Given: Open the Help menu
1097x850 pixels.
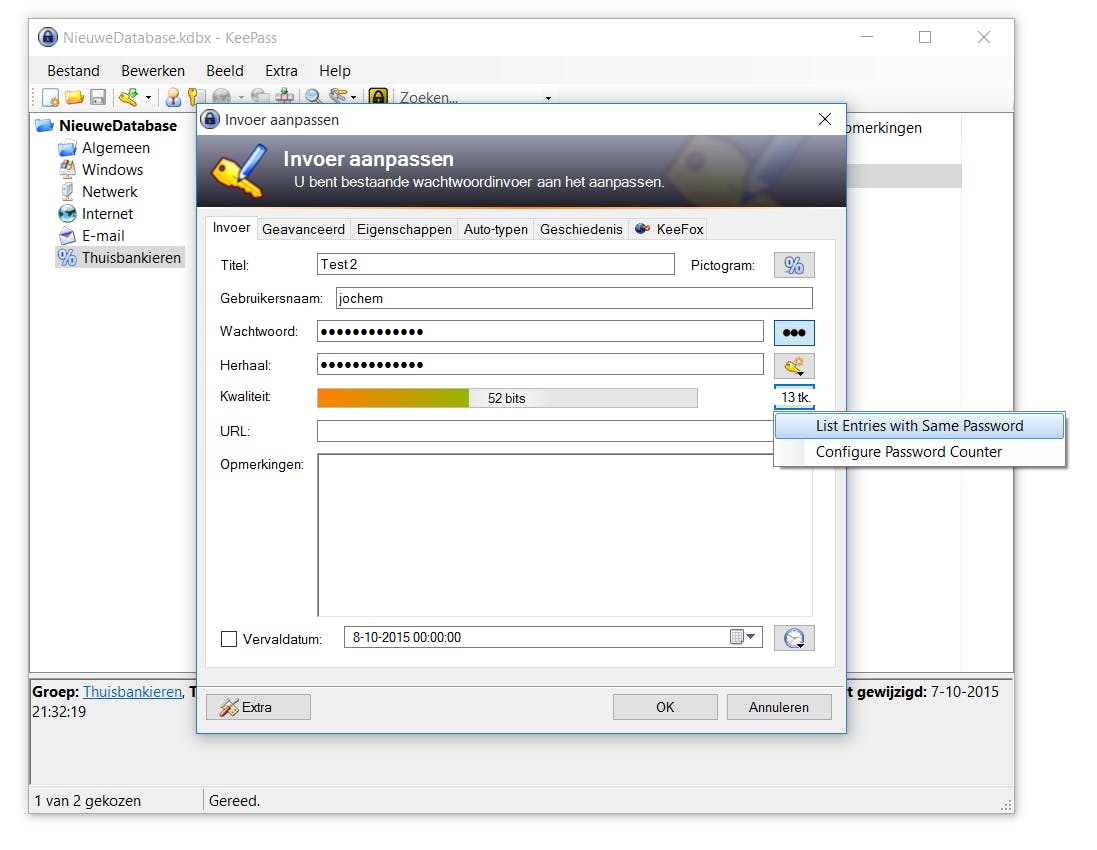Looking at the screenshot, I should tap(335, 71).
